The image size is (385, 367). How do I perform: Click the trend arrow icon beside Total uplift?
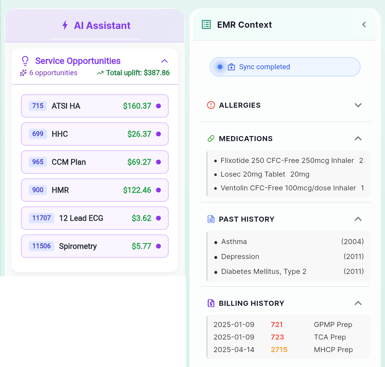100,73
